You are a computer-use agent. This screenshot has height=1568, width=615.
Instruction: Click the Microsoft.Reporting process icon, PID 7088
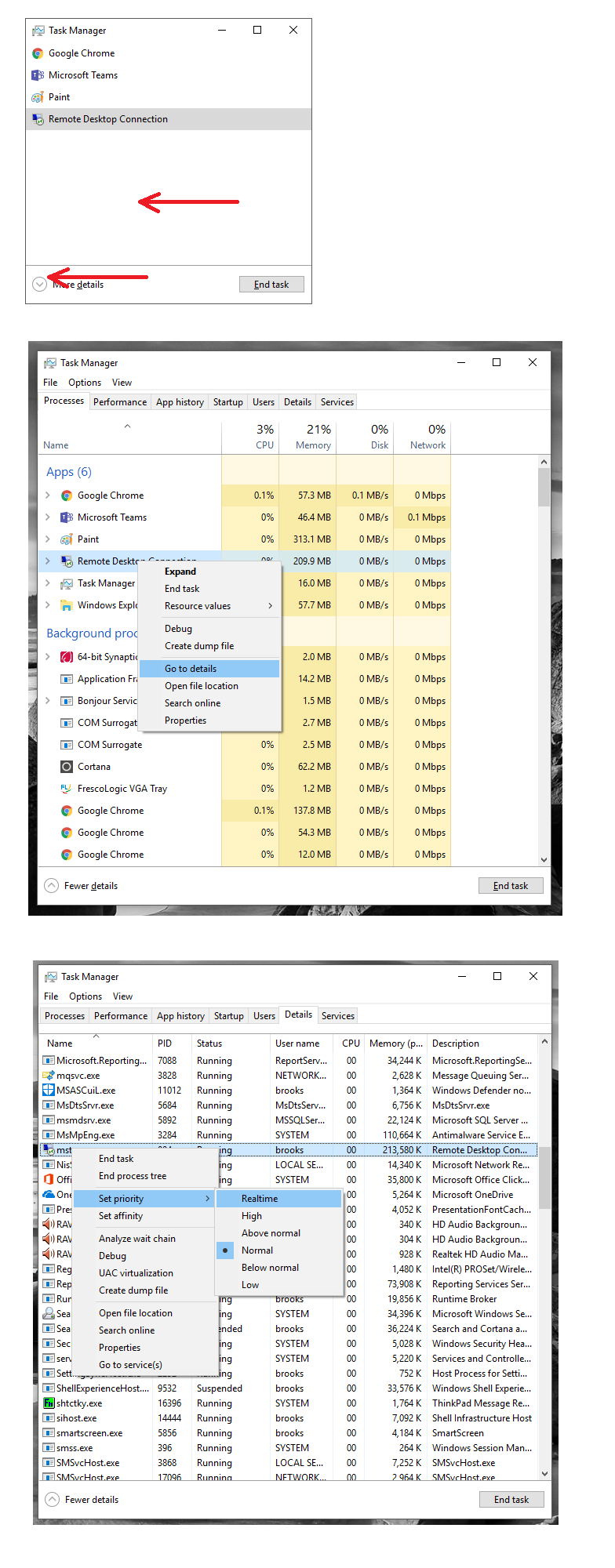coord(49,1061)
